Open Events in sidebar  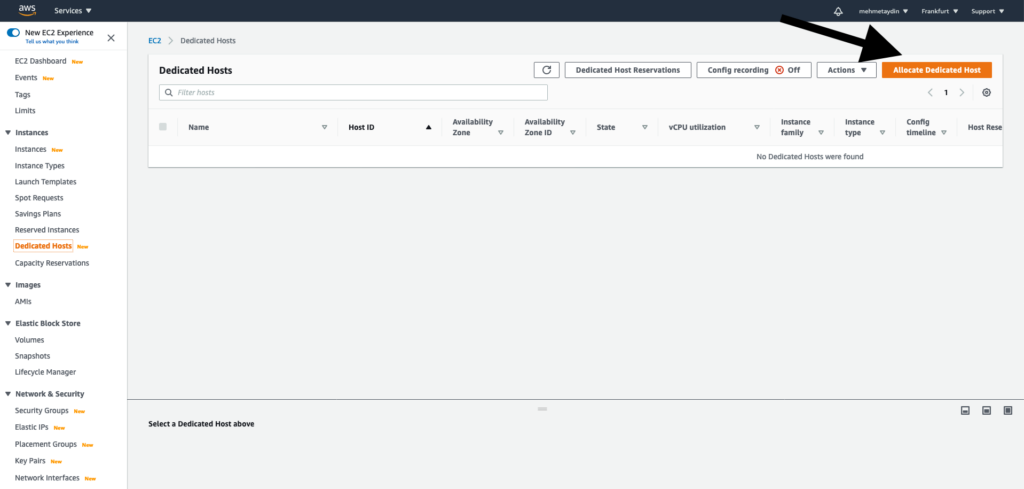pyautogui.click(x=26, y=78)
